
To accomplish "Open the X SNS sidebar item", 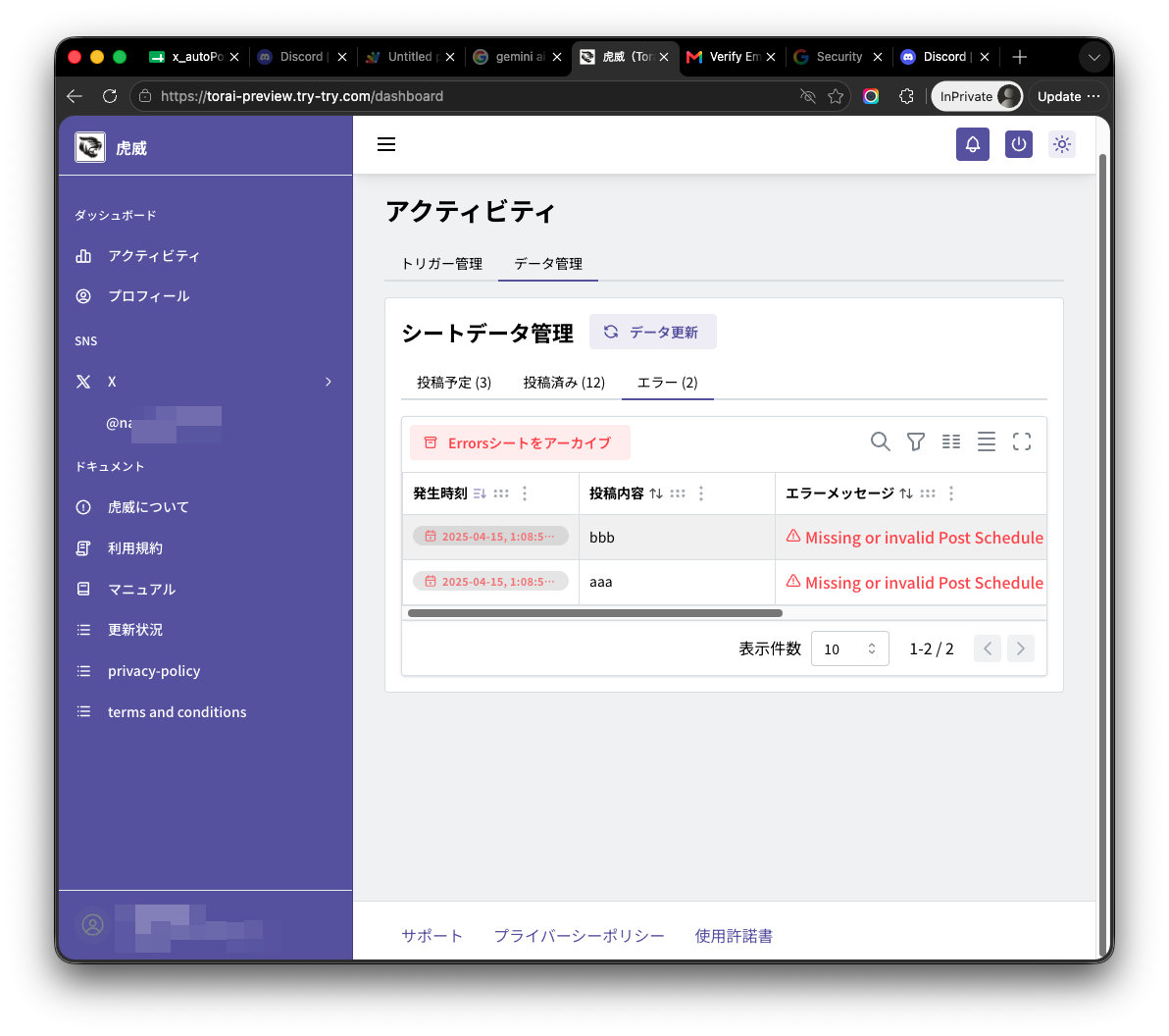I will (205, 381).
